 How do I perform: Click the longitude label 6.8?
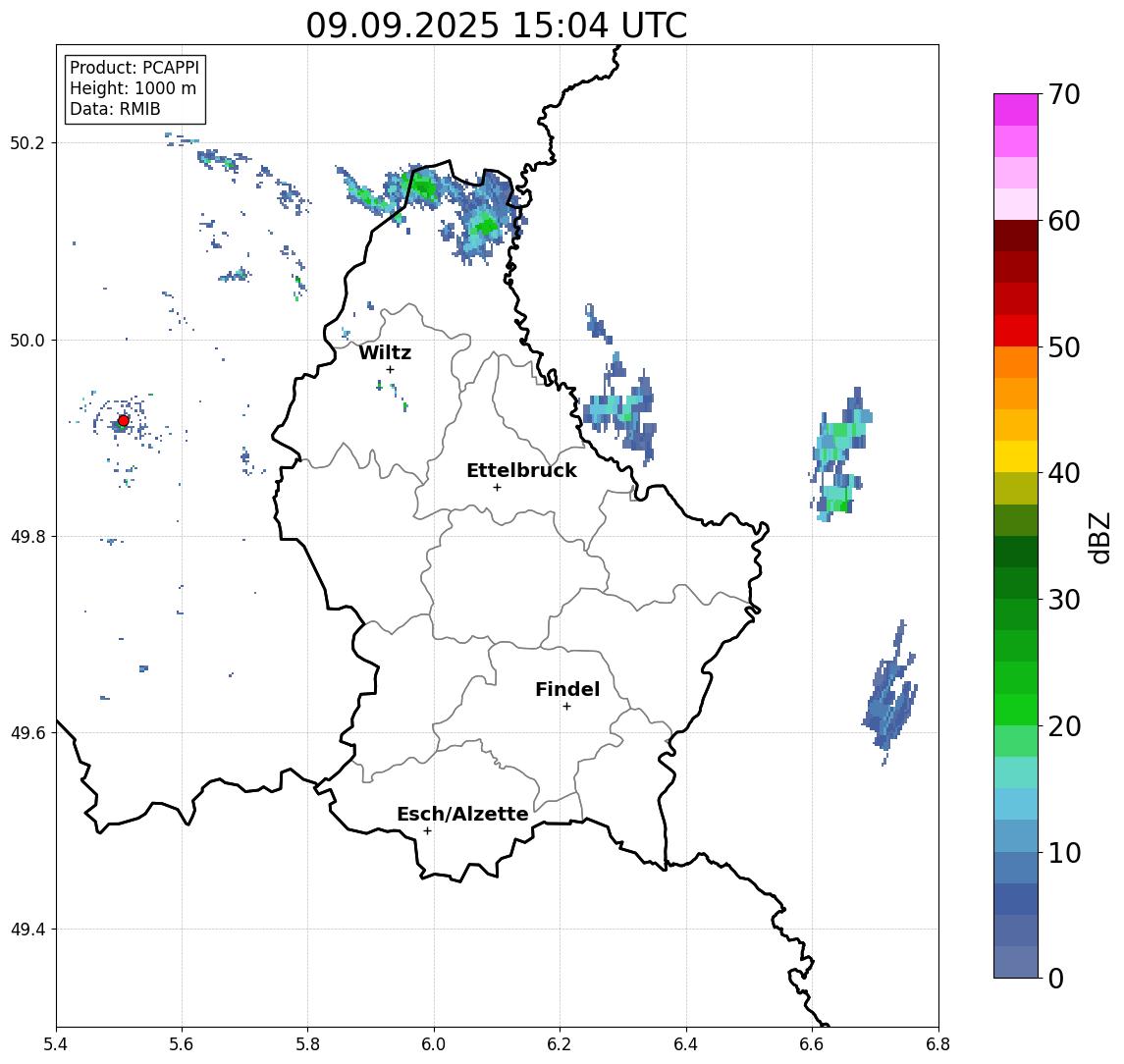coord(937,1044)
